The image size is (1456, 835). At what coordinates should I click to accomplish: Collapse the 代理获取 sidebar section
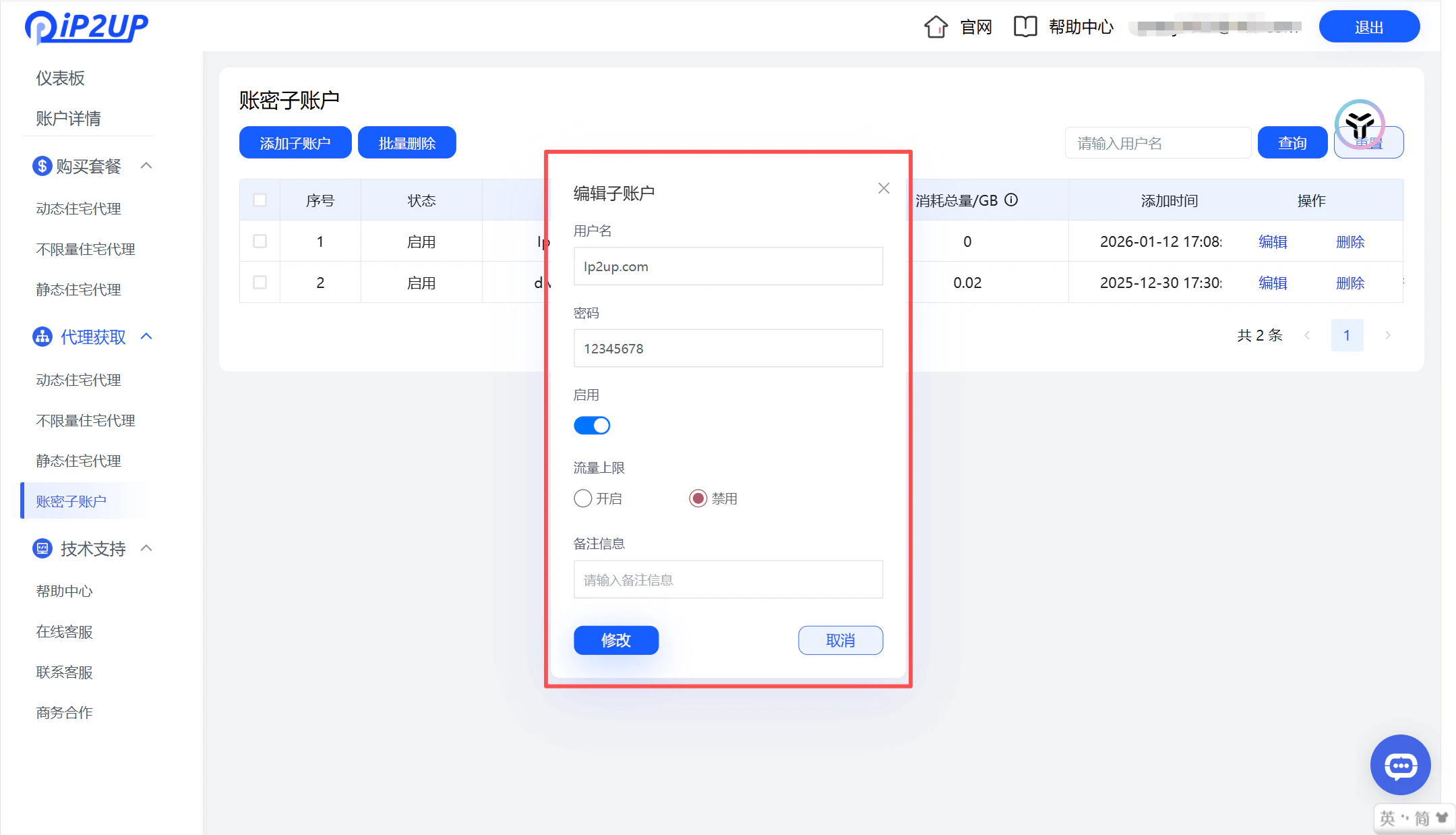(147, 337)
